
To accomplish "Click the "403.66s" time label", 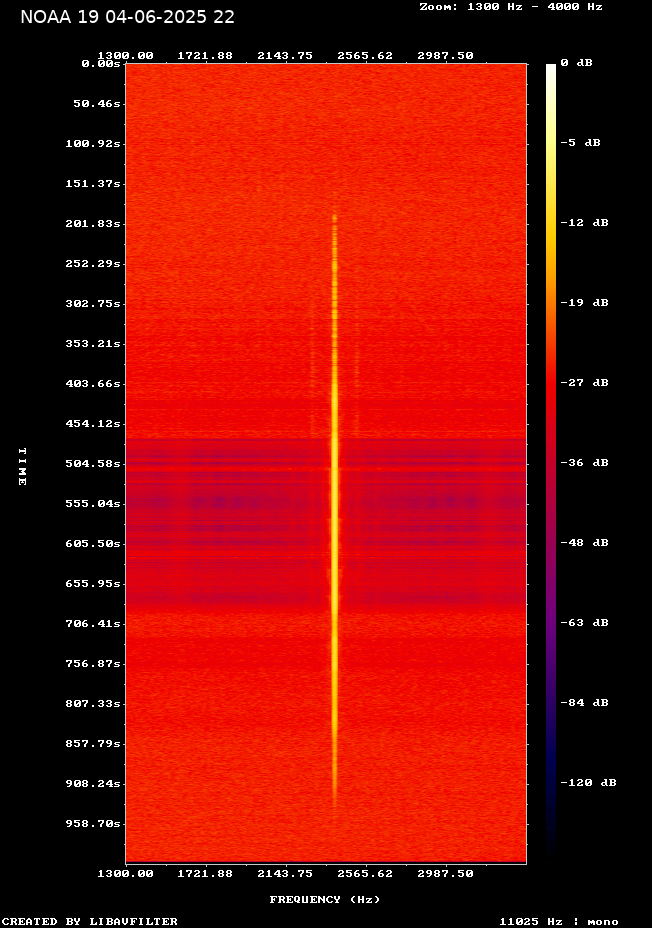I will tap(93, 384).
